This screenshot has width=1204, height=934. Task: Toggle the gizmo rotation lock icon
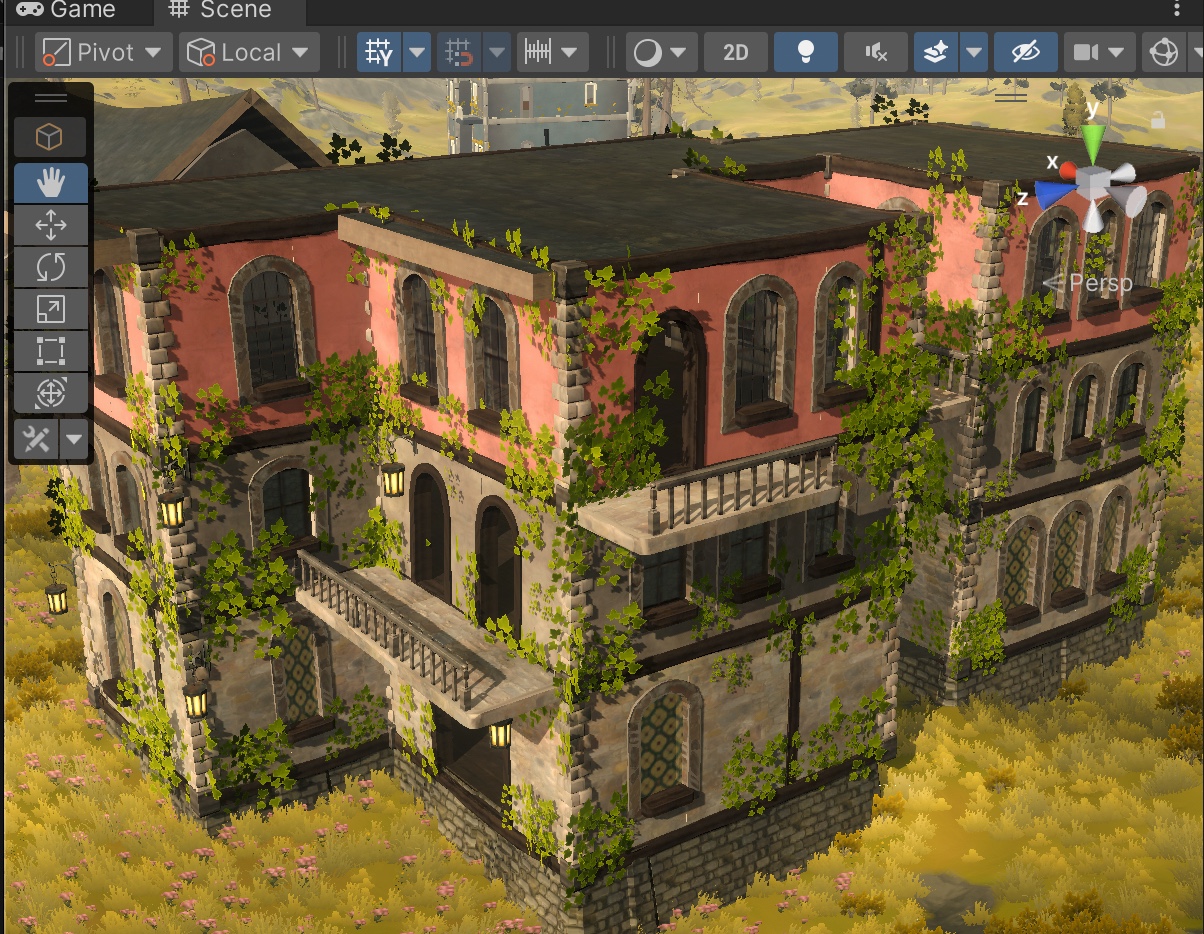[1157, 120]
